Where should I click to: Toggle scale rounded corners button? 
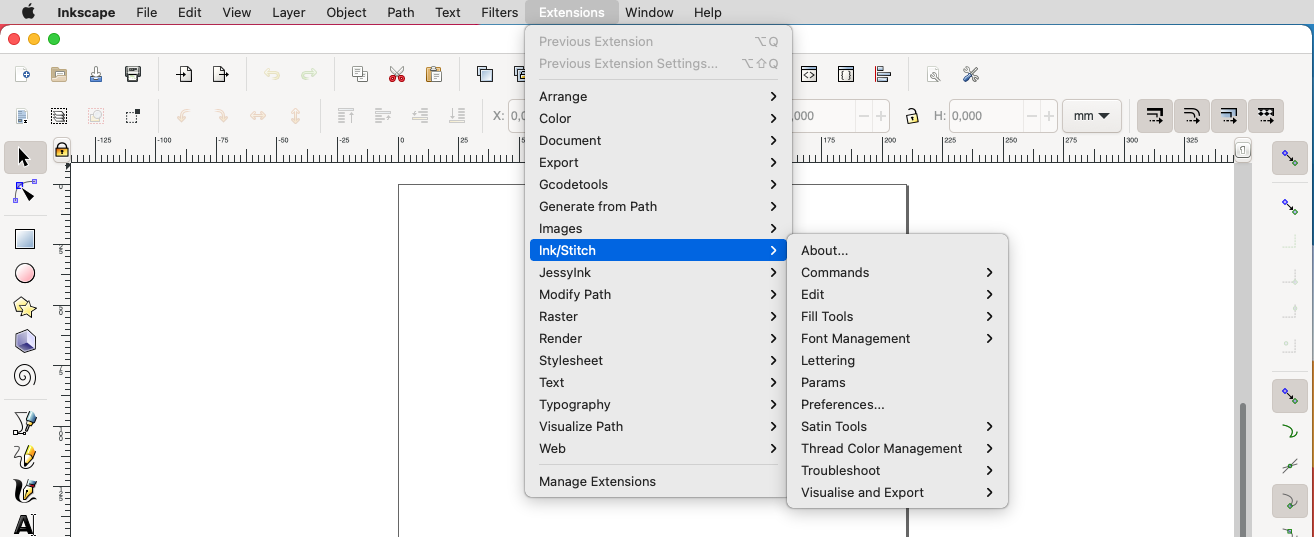click(1191, 116)
